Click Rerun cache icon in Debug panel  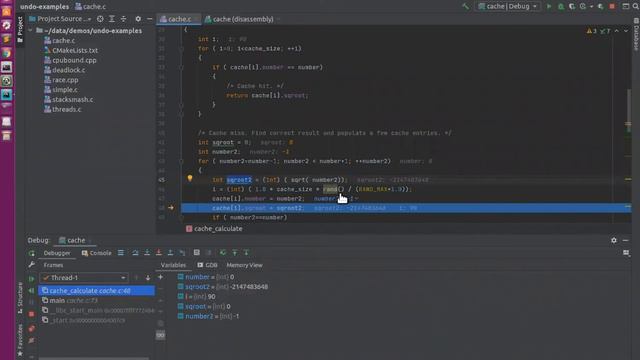[31, 253]
